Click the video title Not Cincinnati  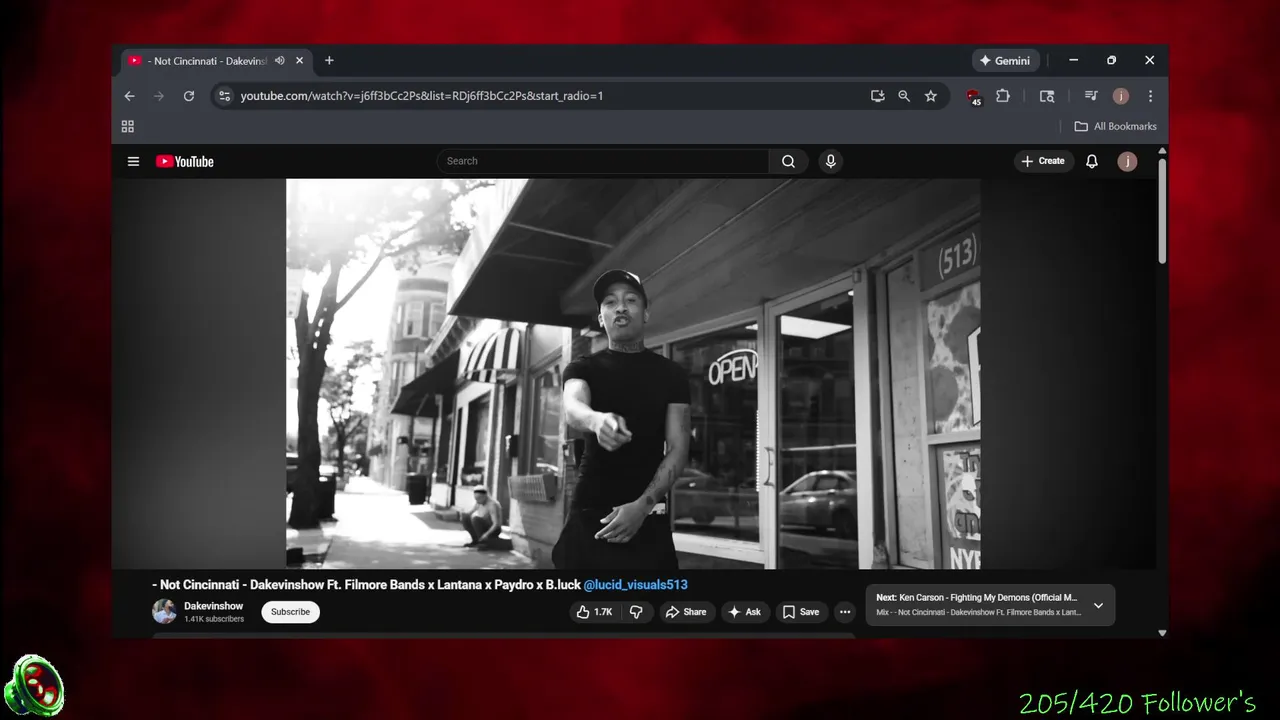366,585
